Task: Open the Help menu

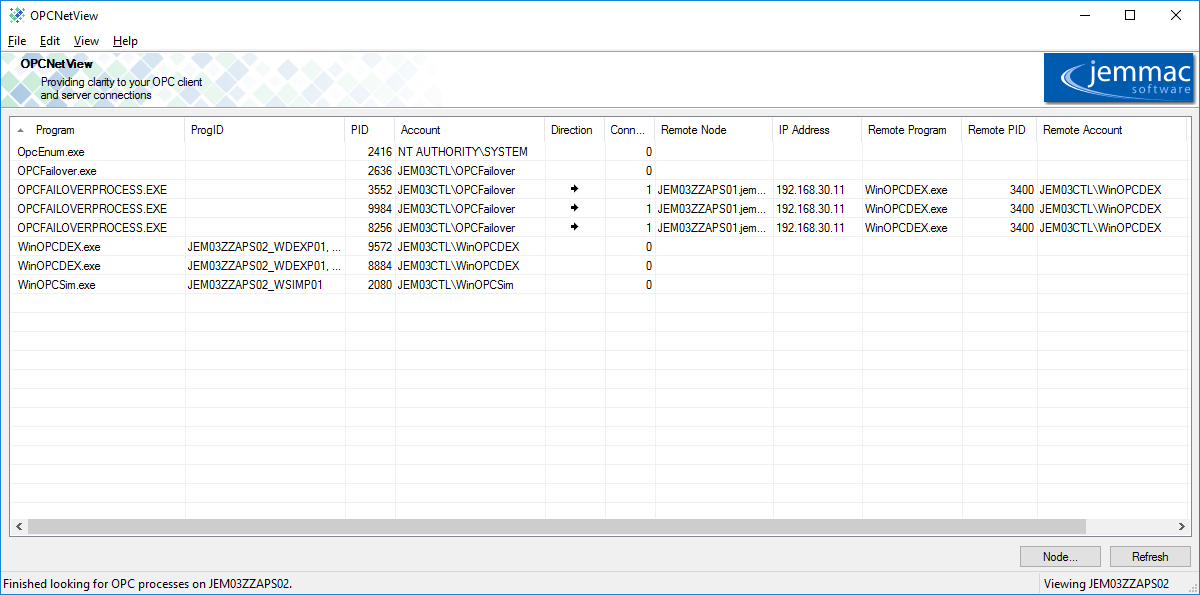Action: [125, 41]
